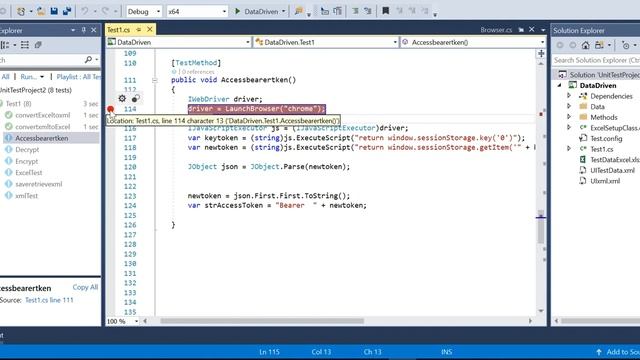This screenshot has height=360, width=640.
Task: Switch to the Browser.cs preview tab
Action: (496, 30)
